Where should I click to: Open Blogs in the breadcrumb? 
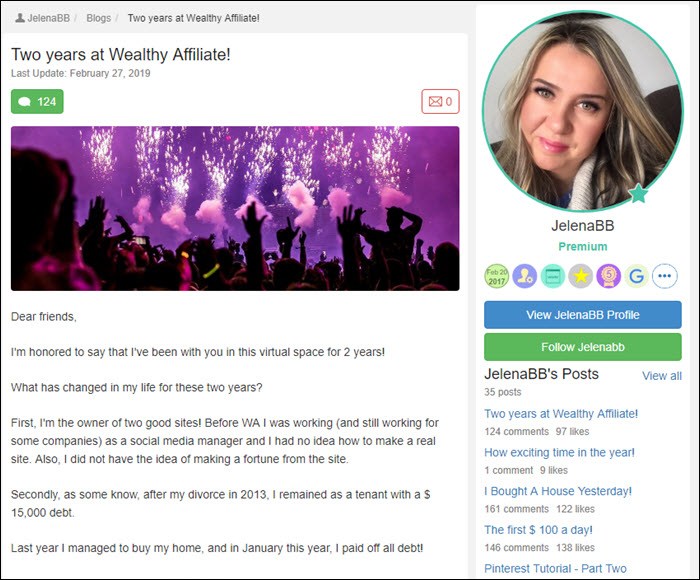point(98,18)
